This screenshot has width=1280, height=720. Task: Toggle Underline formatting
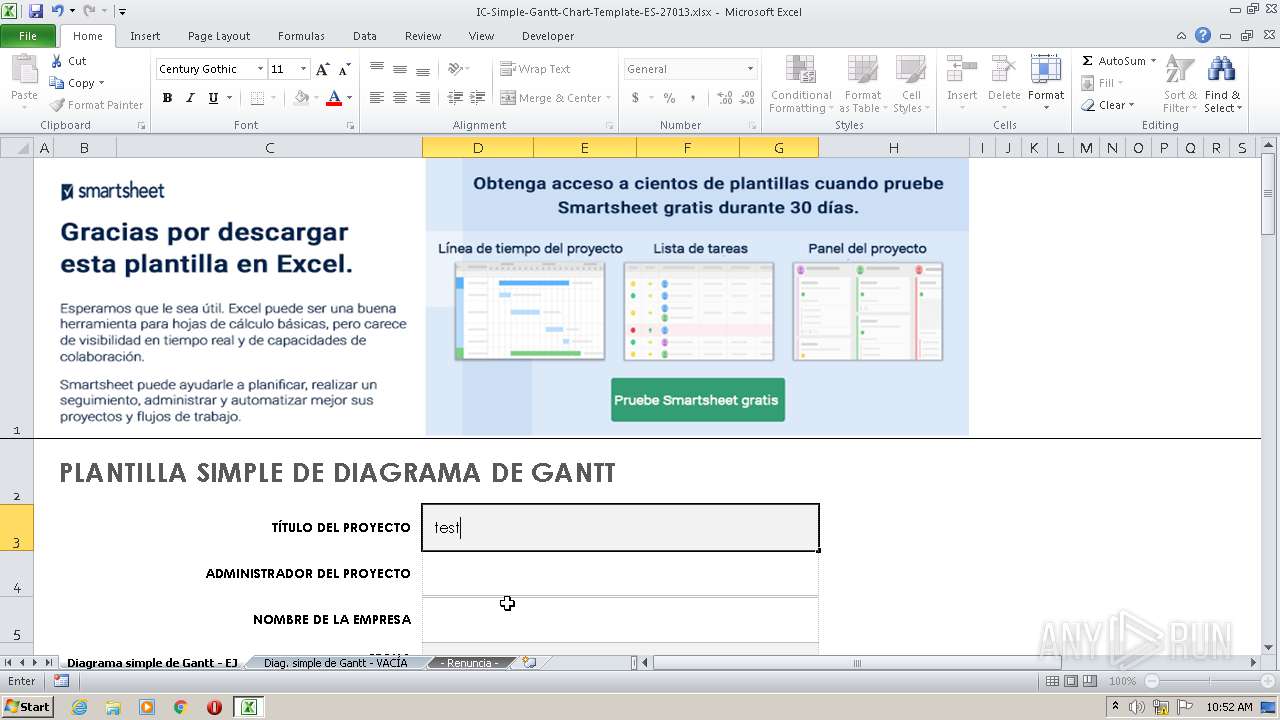click(213, 98)
